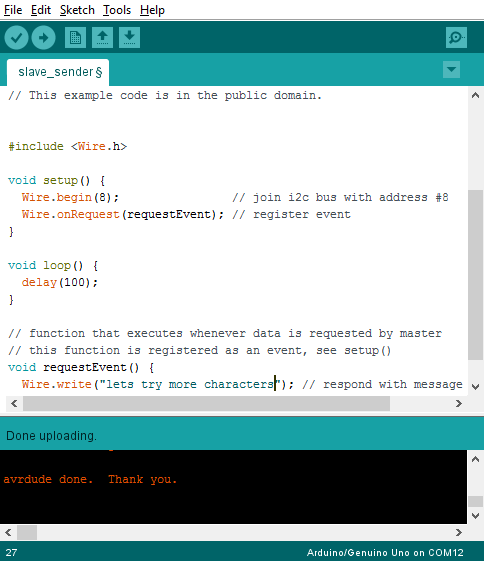Click editor vertical scrollbar up arrow
The height and width of the screenshot is (561, 484).
pyautogui.click(x=475, y=96)
